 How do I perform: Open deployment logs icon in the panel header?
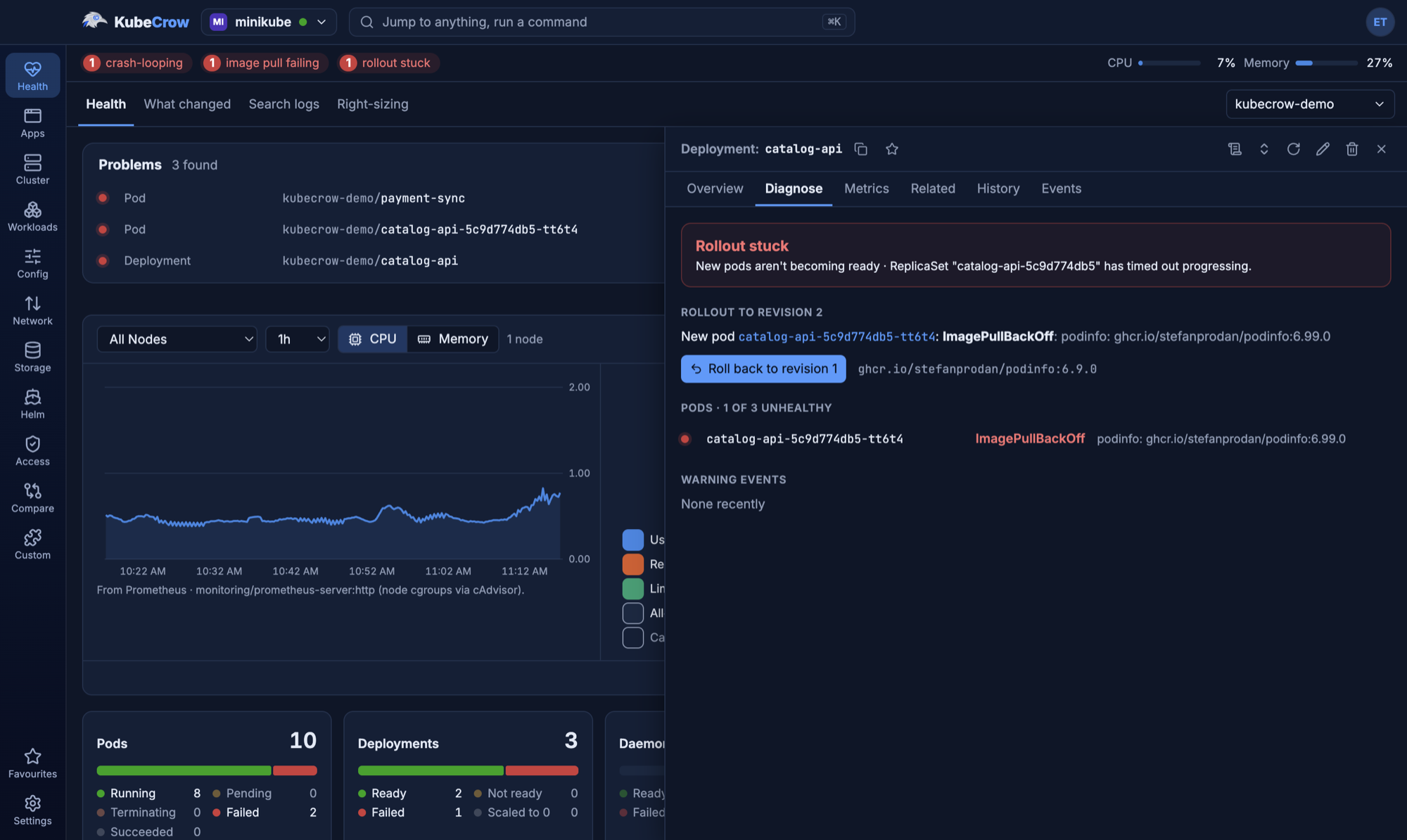click(x=1235, y=149)
